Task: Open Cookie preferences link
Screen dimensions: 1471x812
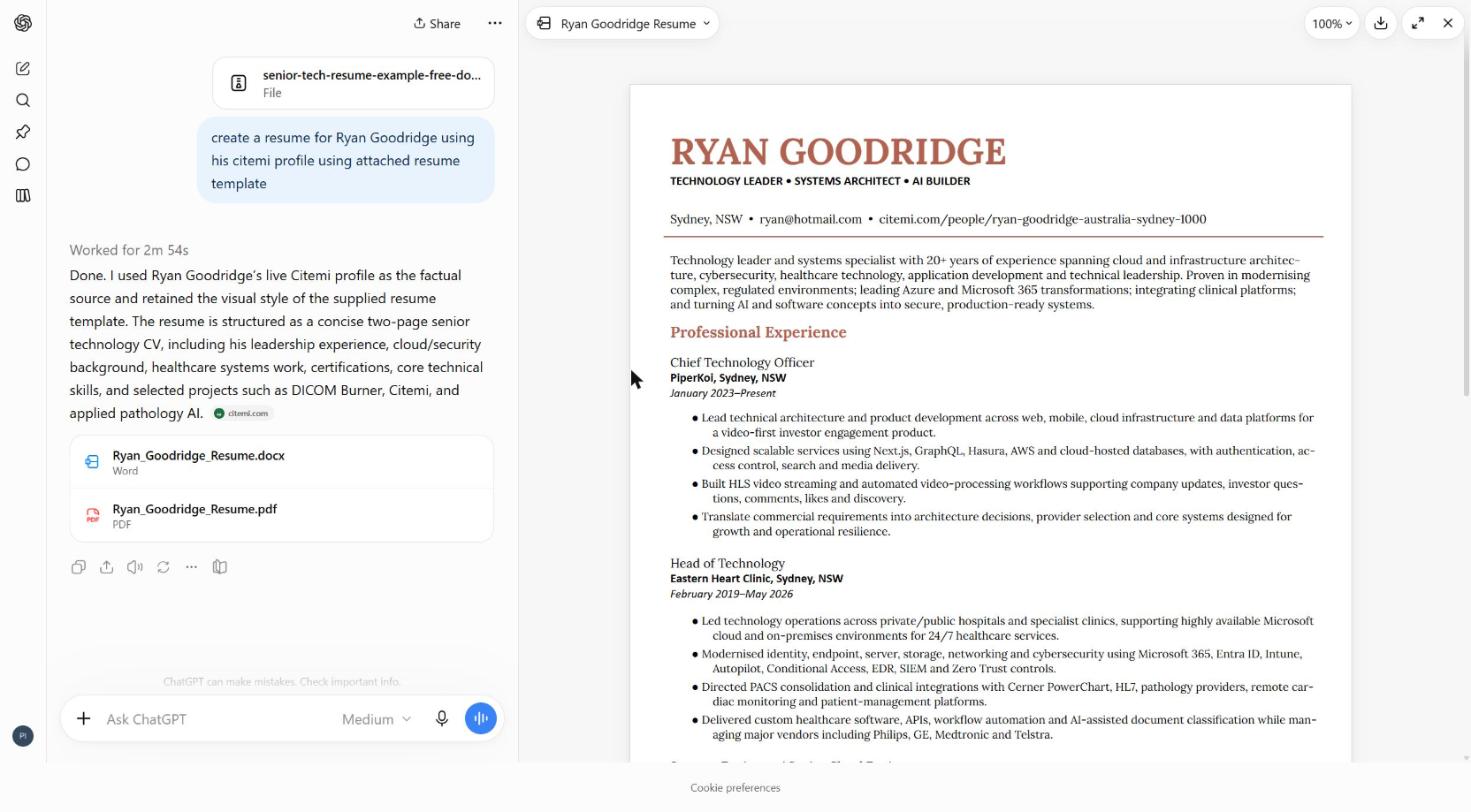Action: (x=735, y=788)
